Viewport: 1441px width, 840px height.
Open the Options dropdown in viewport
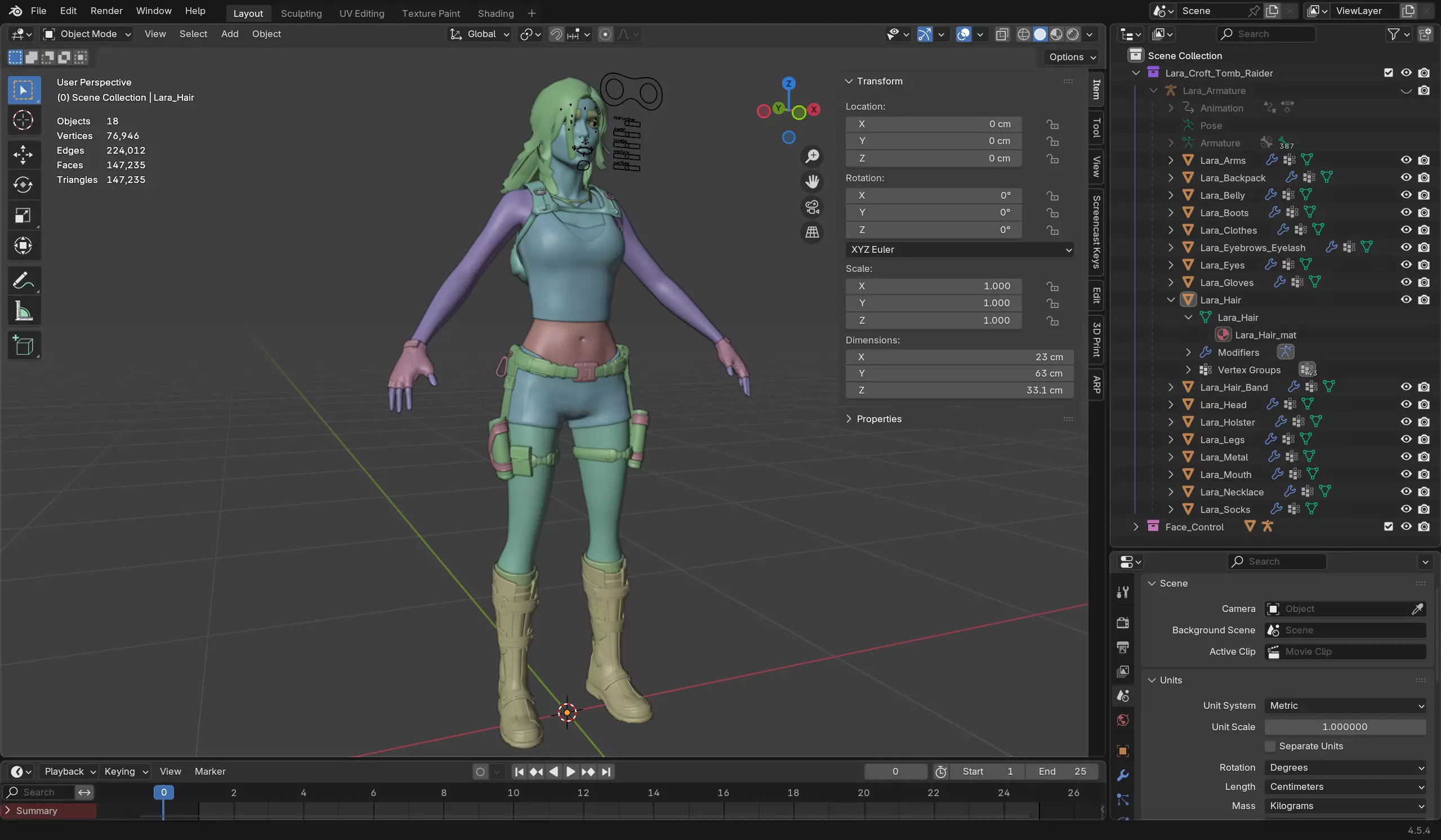tap(1072, 57)
